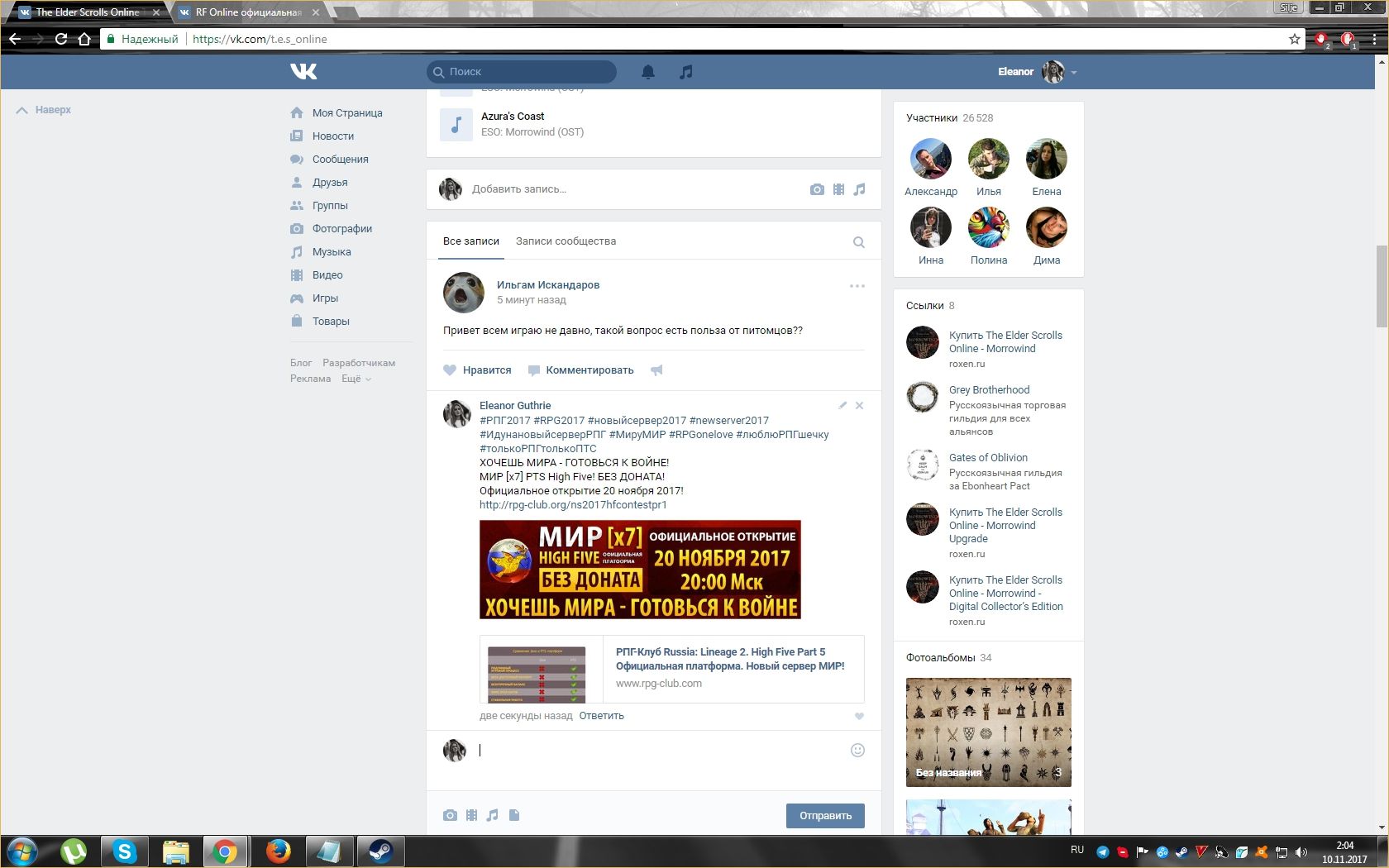This screenshot has height=868, width=1389.
Task: Open the Eleanor profile dropdown menu
Action: click(x=1038, y=72)
